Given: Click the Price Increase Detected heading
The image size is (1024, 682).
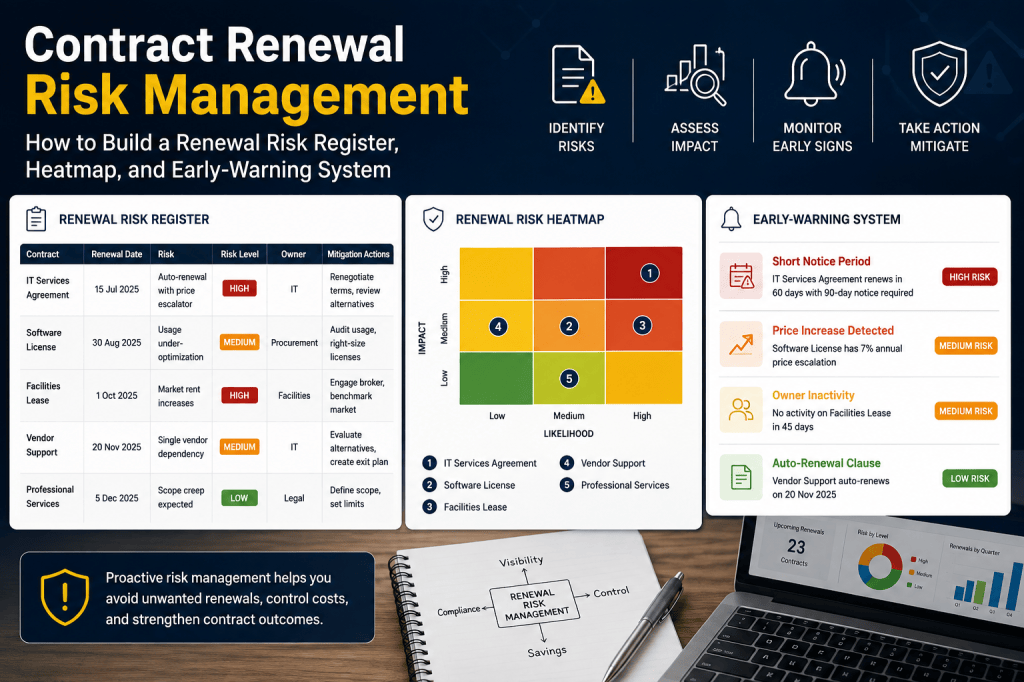Looking at the screenshot, I should (833, 331).
